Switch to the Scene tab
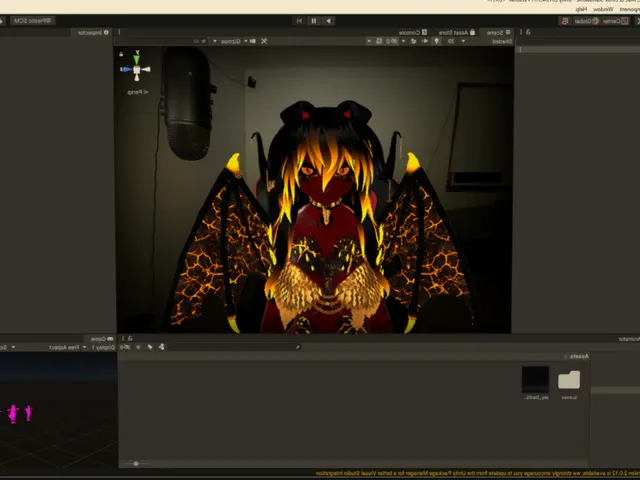 point(498,32)
